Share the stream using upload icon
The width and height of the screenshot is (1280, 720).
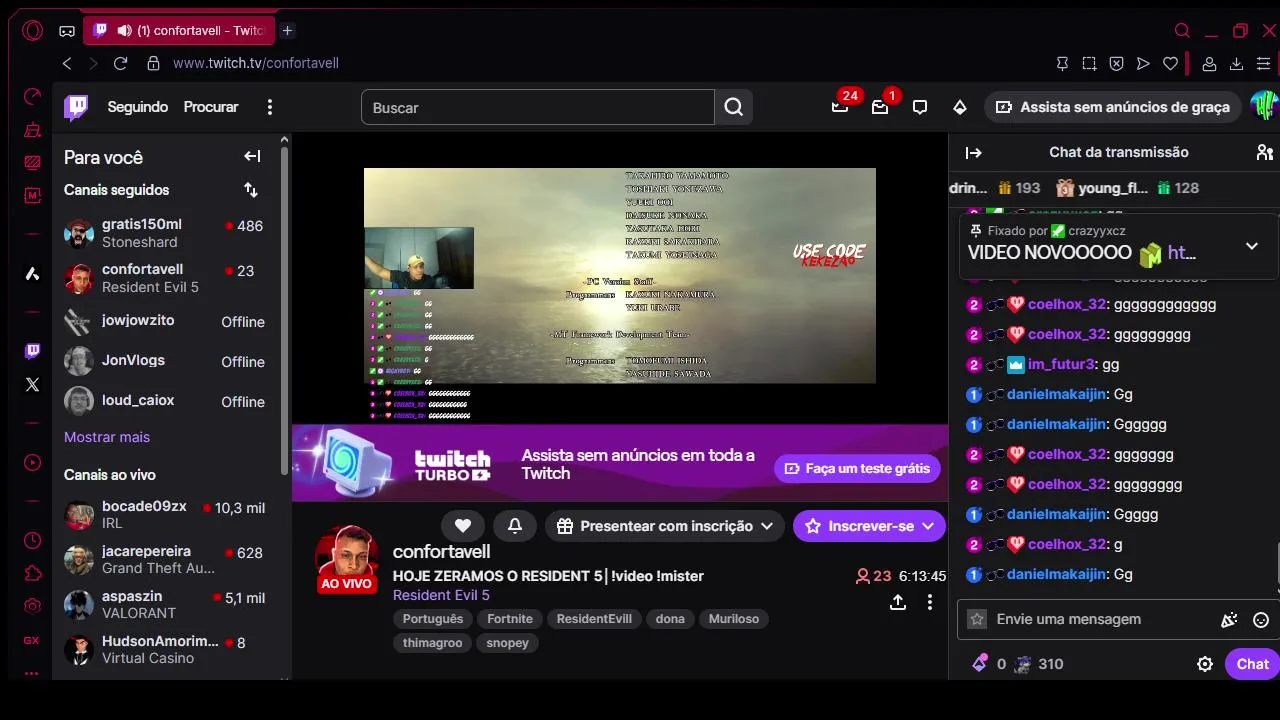898,602
